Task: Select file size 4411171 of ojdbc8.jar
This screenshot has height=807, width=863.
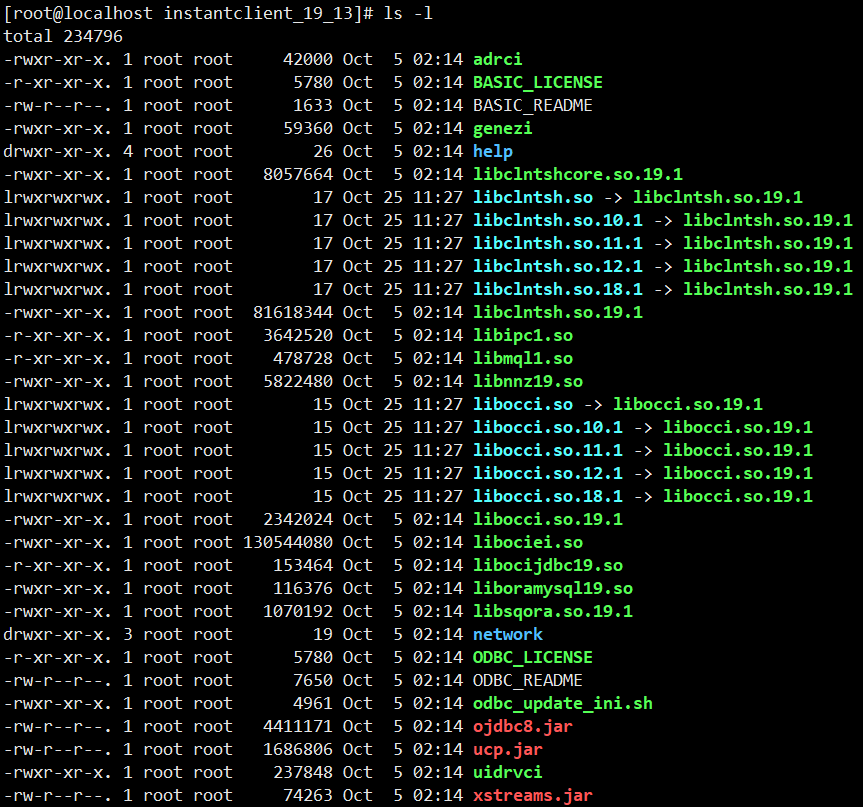Action: click(x=298, y=727)
